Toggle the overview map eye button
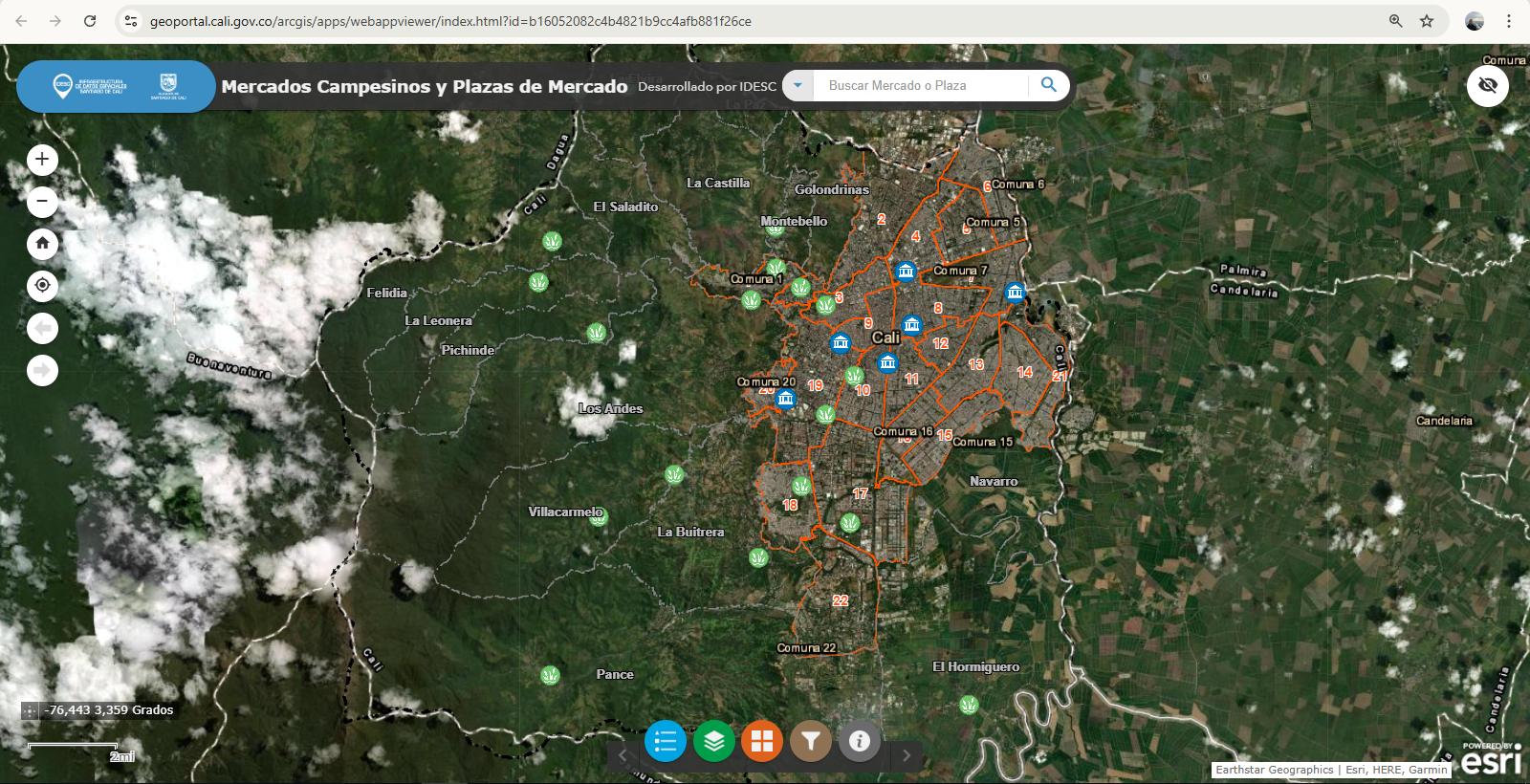 (1487, 86)
